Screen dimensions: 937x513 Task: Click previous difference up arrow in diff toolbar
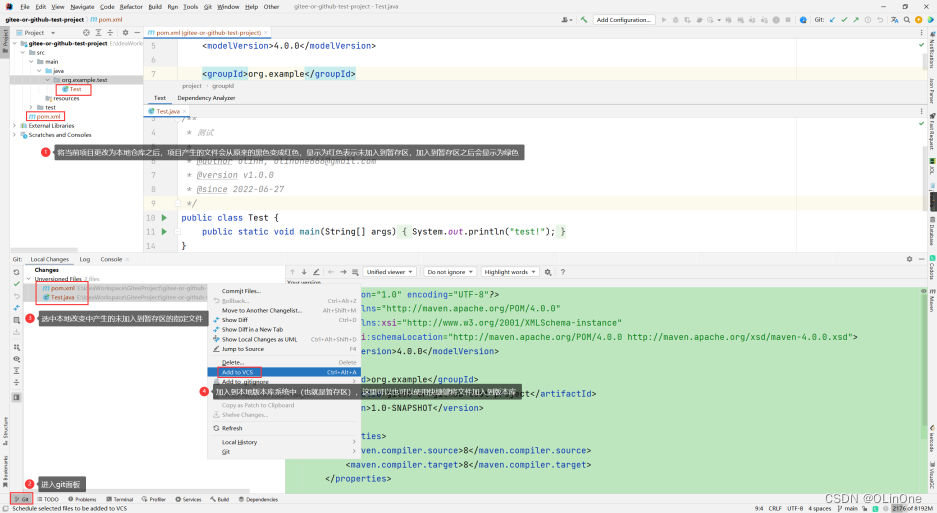click(x=292, y=272)
